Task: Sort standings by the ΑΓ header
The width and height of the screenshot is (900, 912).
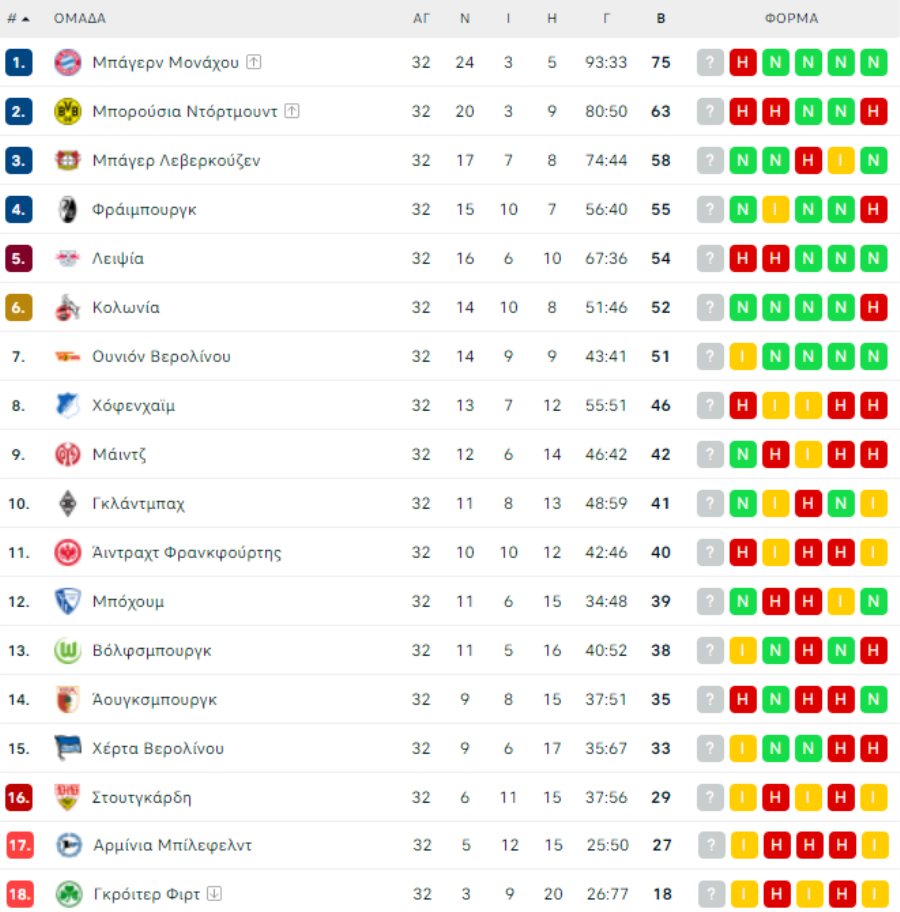Action: tap(421, 19)
